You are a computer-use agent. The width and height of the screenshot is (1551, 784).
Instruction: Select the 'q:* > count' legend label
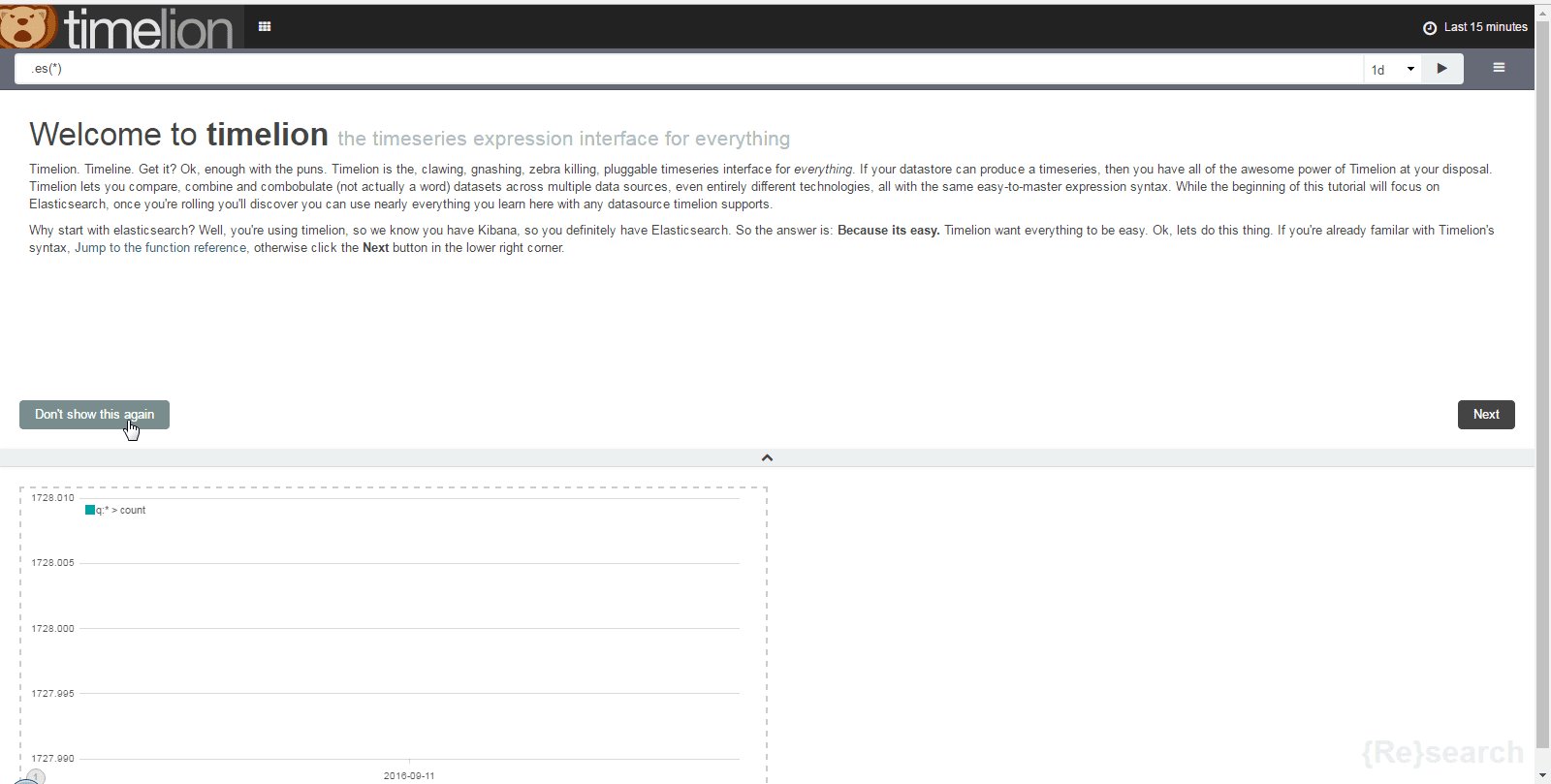121,511
